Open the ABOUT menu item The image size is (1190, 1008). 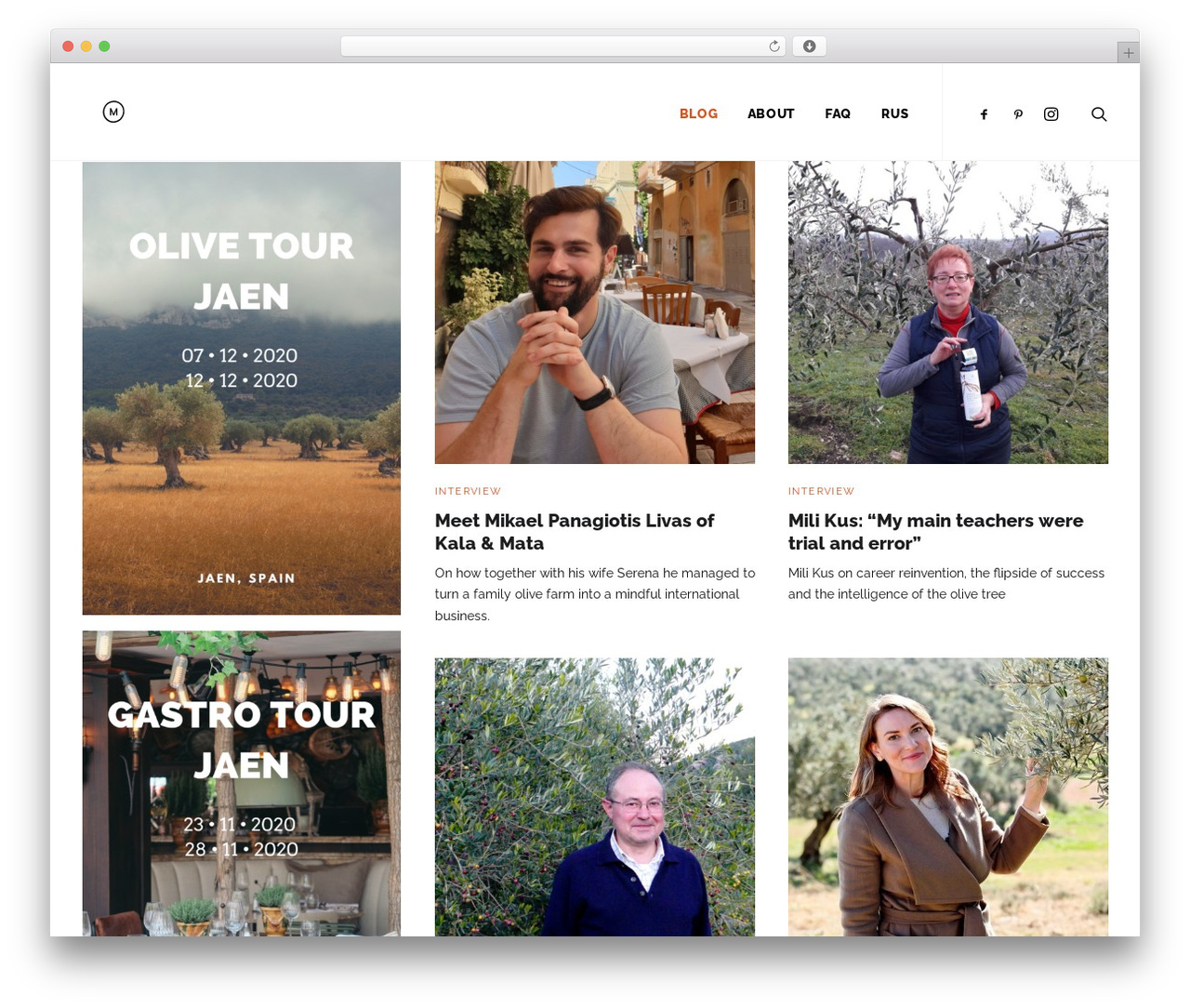[771, 113]
